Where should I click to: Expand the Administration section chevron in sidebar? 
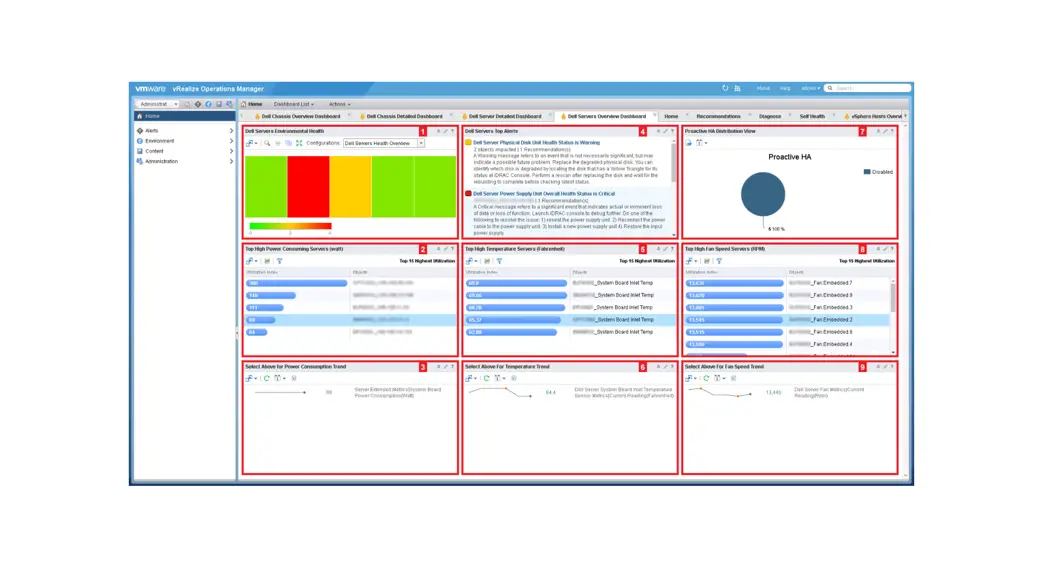[231, 162]
